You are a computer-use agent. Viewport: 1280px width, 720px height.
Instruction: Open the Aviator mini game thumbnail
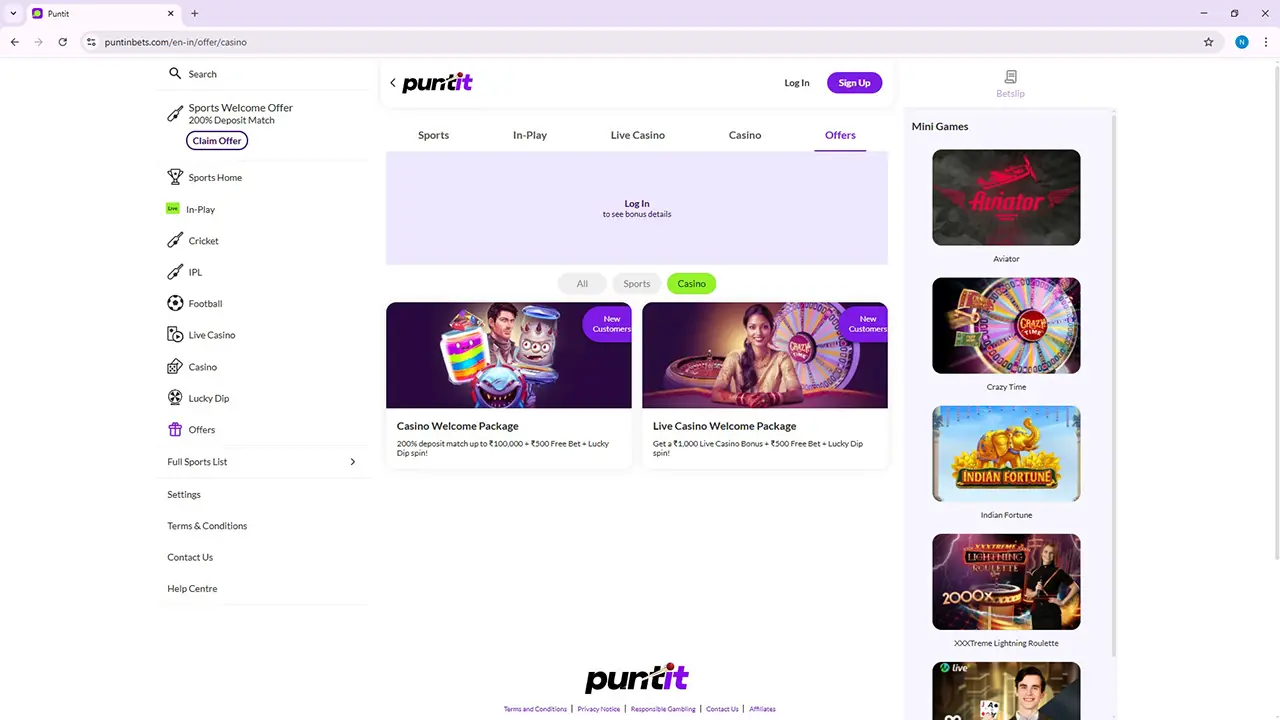pos(1006,197)
